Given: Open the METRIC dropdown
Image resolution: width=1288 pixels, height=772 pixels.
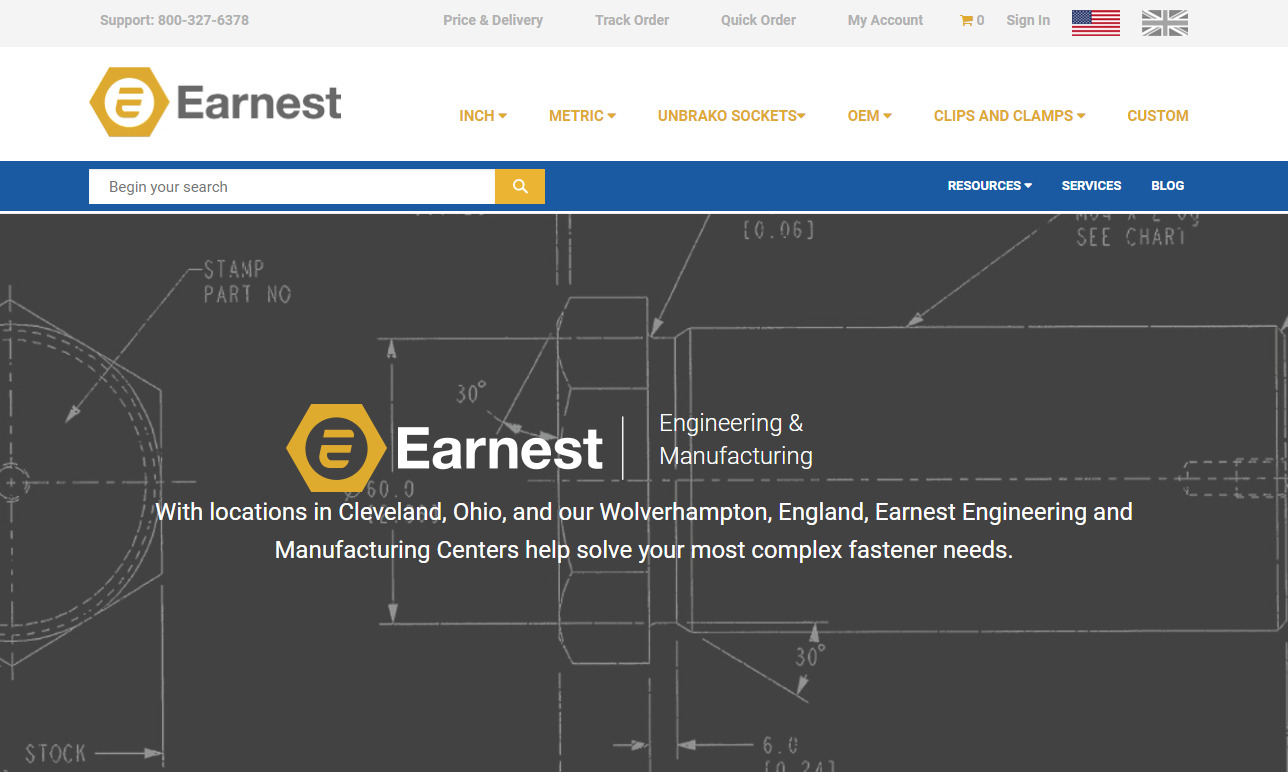Looking at the screenshot, I should point(581,115).
